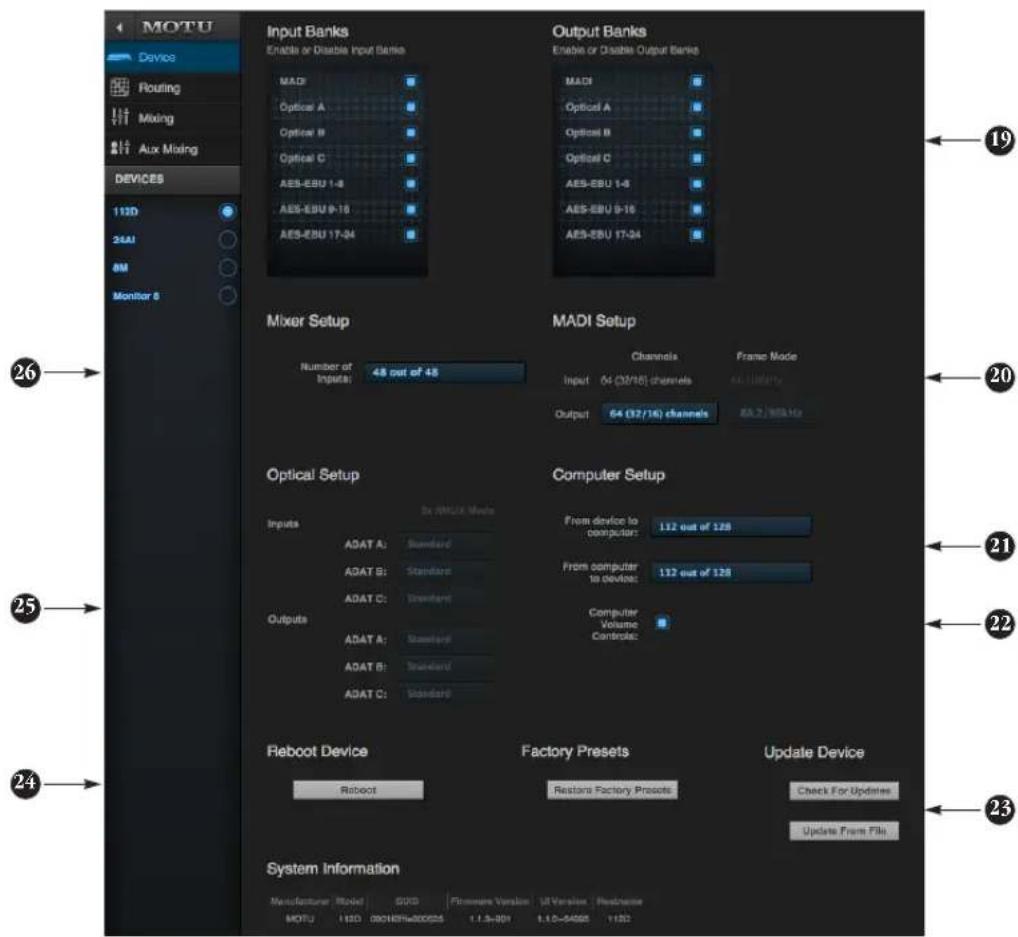Toggle Optical C output bank checkbox
Image resolution: width=1018 pixels, height=937 pixels.
(x=697, y=158)
